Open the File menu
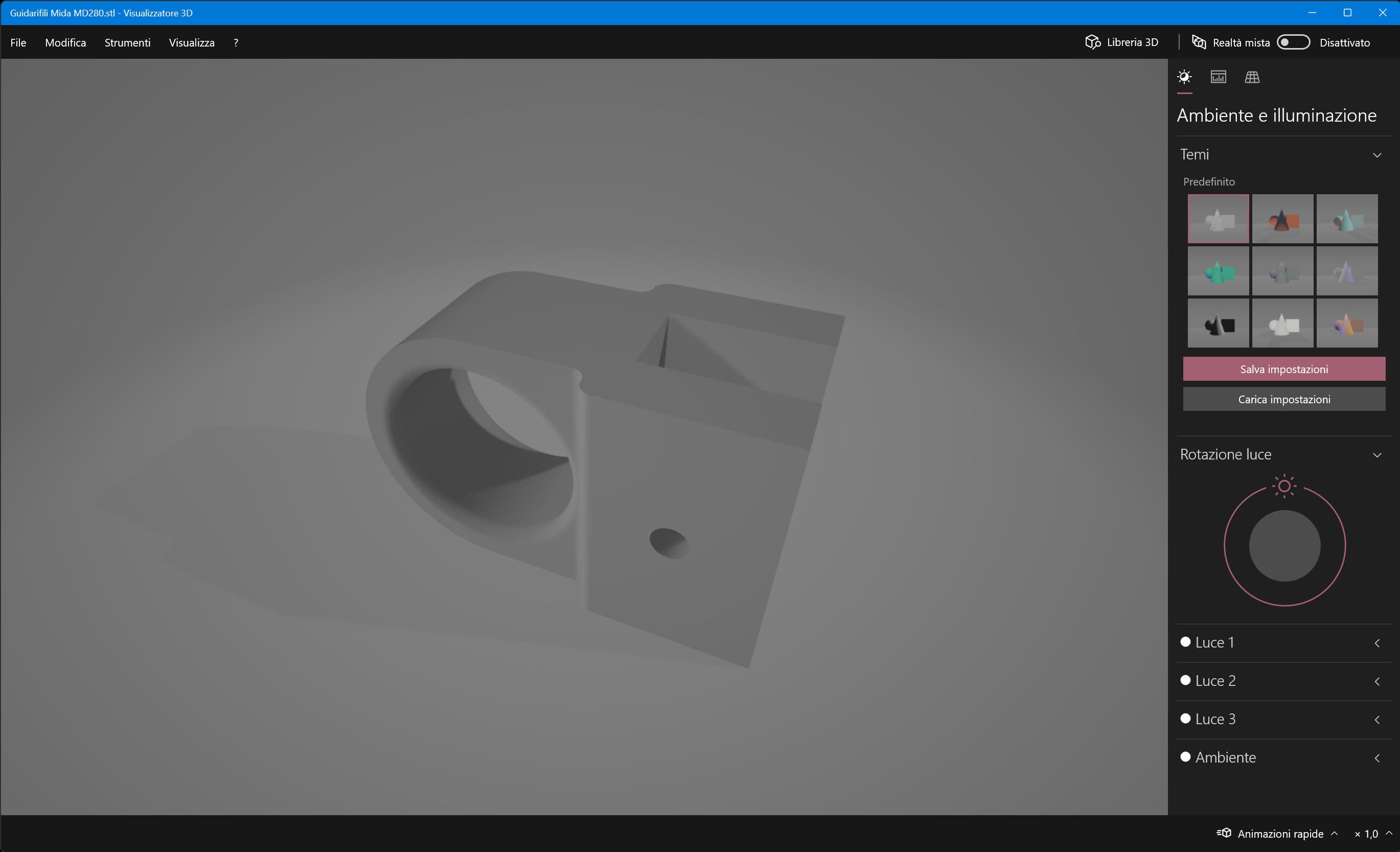This screenshot has width=1400, height=852. [x=18, y=42]
